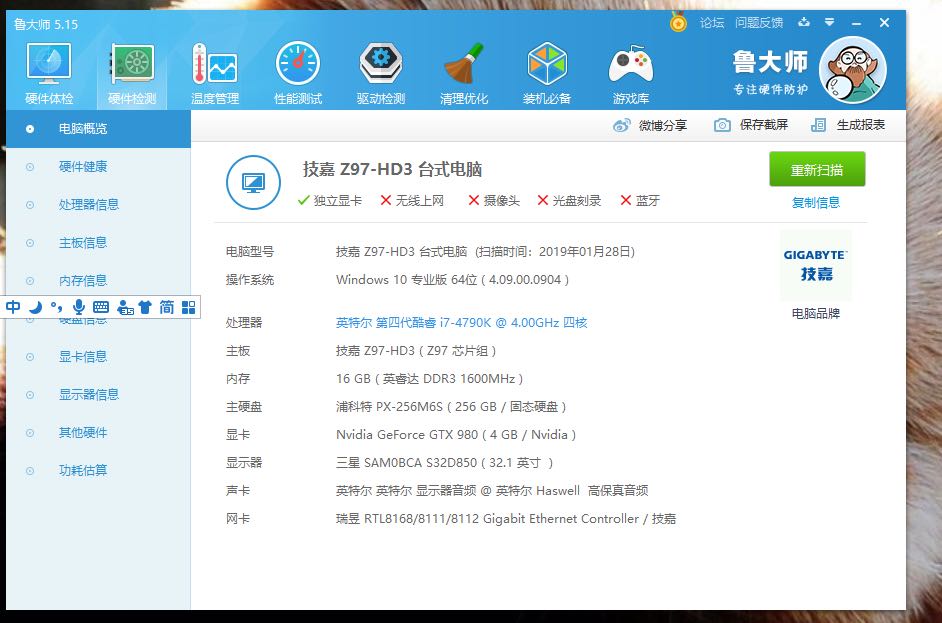Click the Nvidia GeForce GTX 980 text
The image size is (942, 623).
456,435
